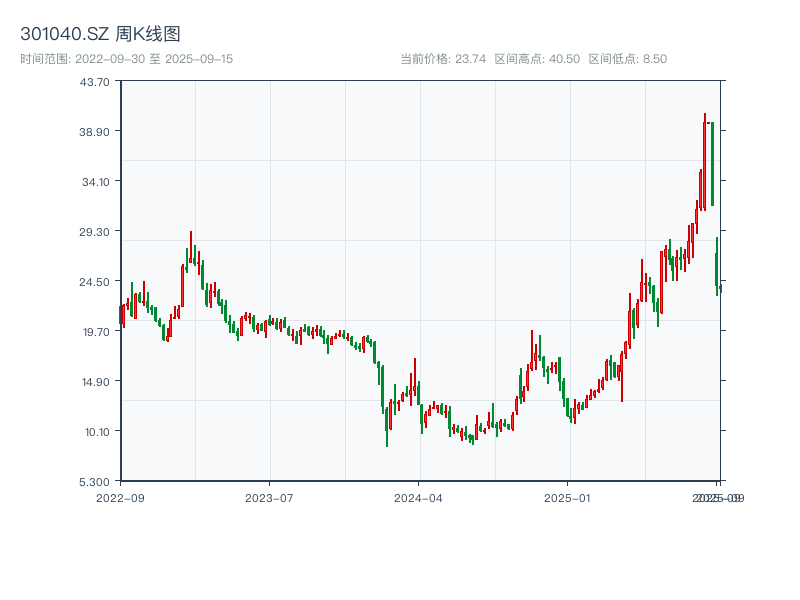Viewport: 800px width, 600px height.
Task: Click the tall green candle below the 40.50 peak
Action: (713, 164)
